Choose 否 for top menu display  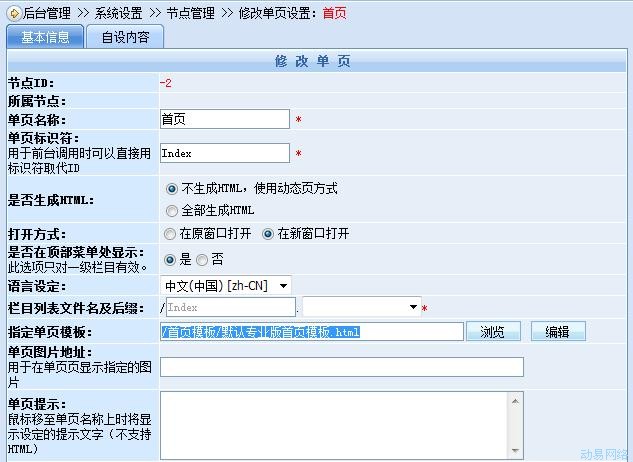point(202,259)
